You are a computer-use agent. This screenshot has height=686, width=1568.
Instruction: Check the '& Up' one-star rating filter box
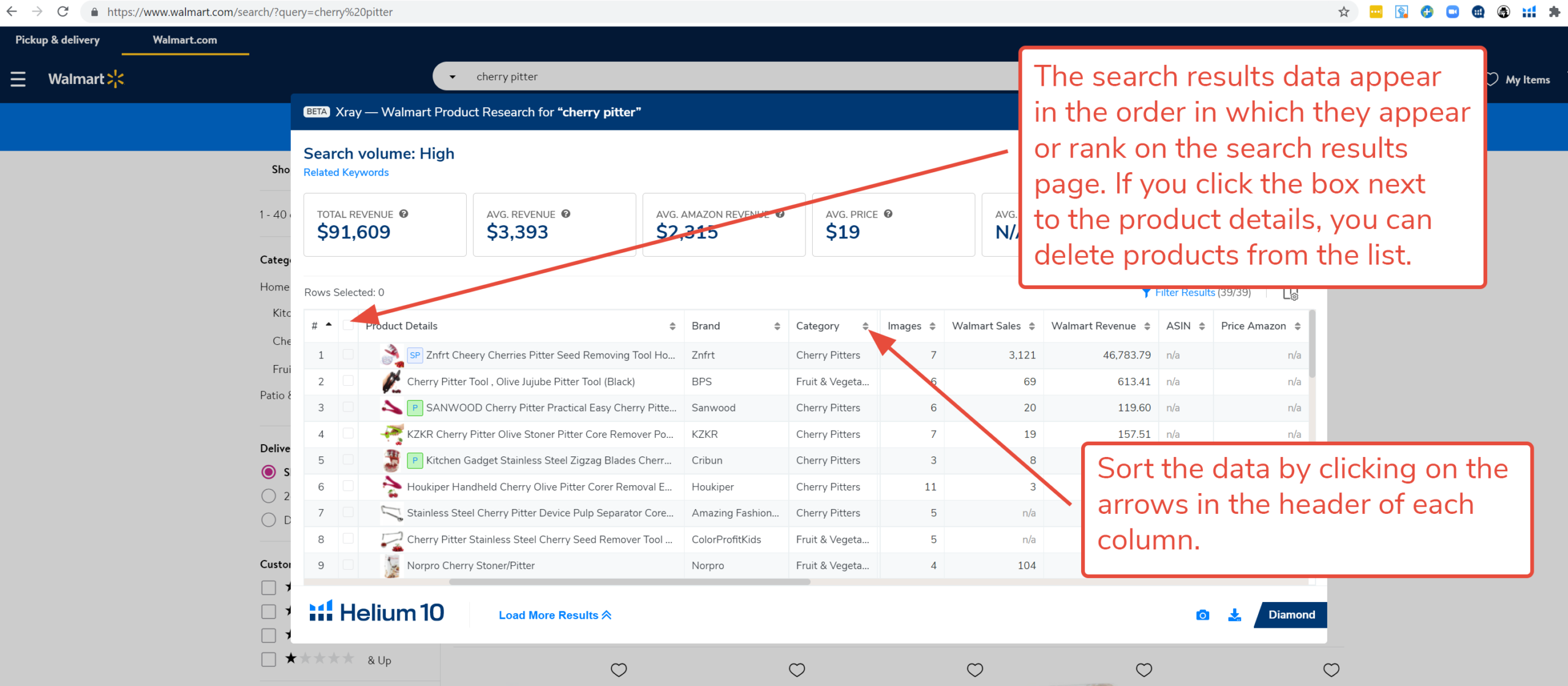pos(268,660)
